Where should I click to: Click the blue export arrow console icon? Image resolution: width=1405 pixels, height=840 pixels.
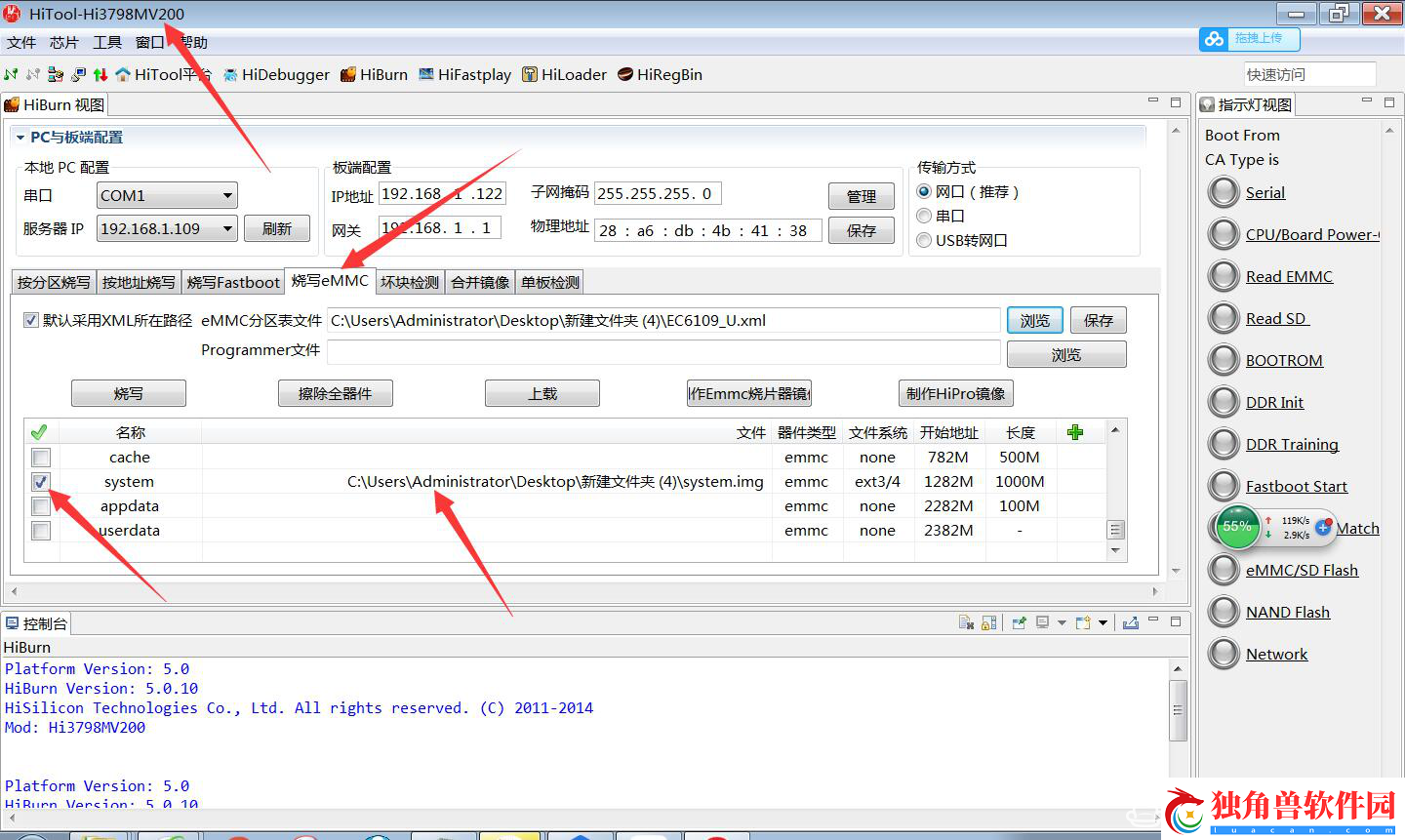coord(1131,622)
